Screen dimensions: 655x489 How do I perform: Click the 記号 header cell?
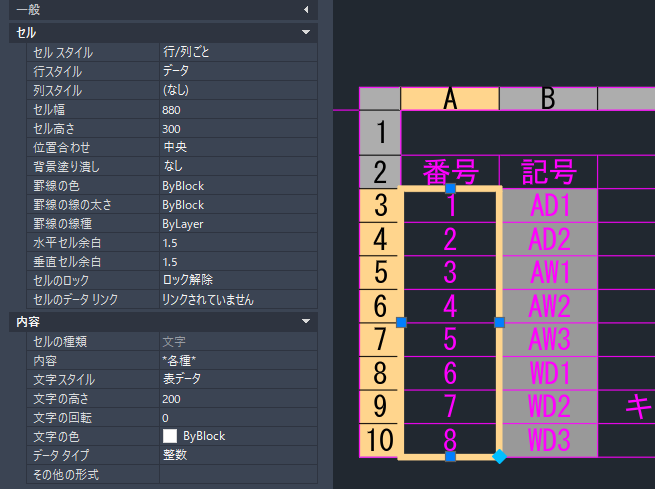pos(548,171)
